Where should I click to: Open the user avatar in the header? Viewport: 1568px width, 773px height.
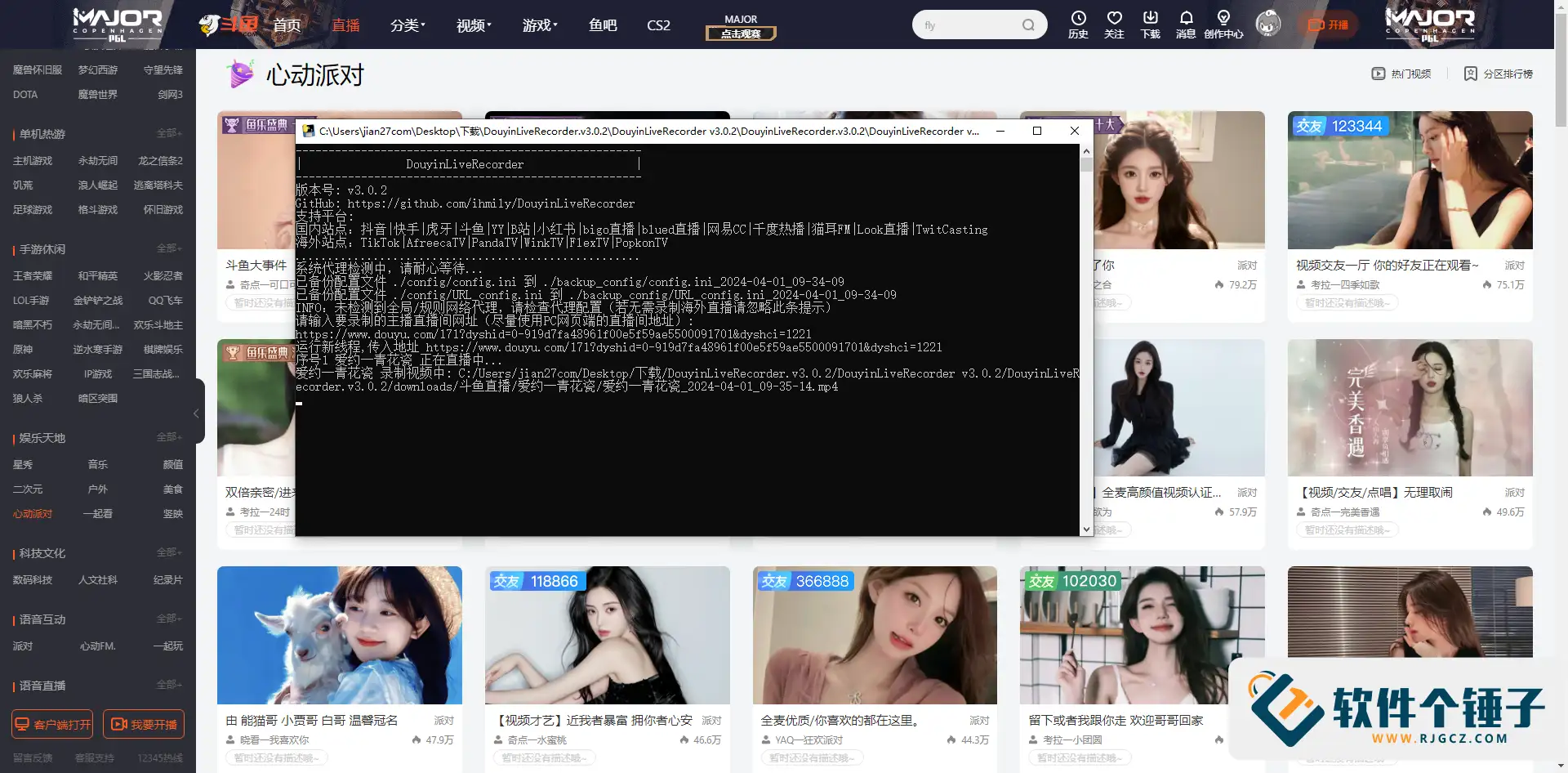[1267, 25]
